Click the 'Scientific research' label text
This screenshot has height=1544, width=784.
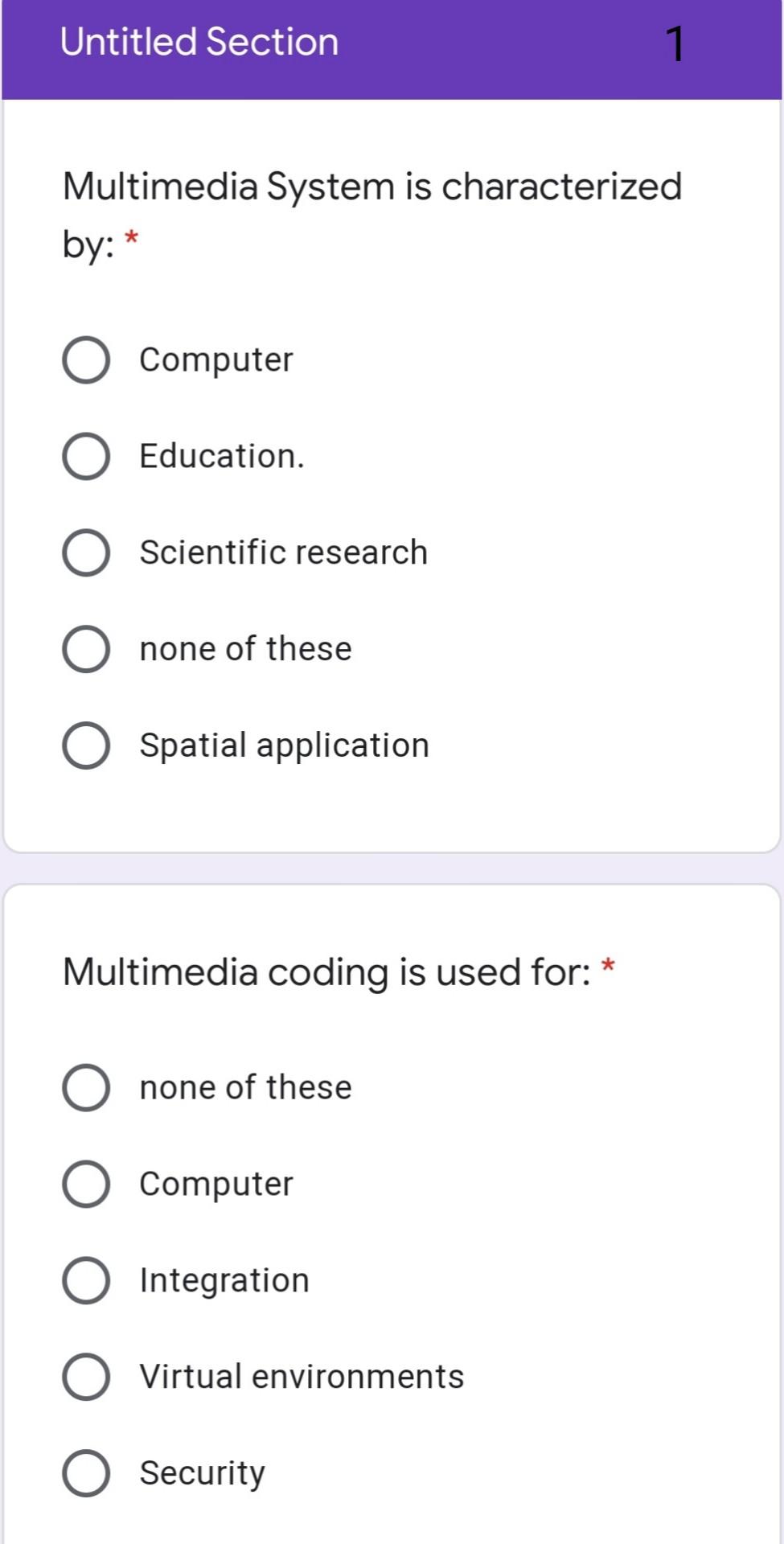click(283, 552)
